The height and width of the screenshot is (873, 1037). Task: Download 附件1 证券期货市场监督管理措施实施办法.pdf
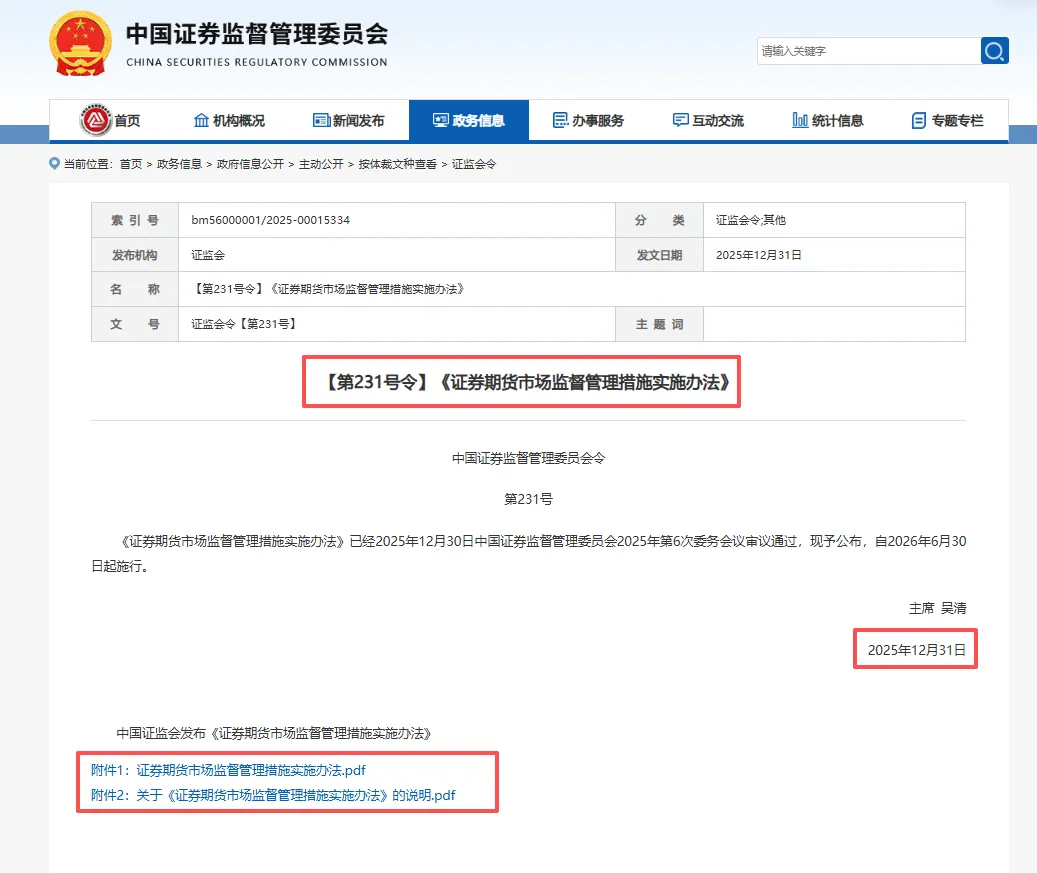coord(228,770)
